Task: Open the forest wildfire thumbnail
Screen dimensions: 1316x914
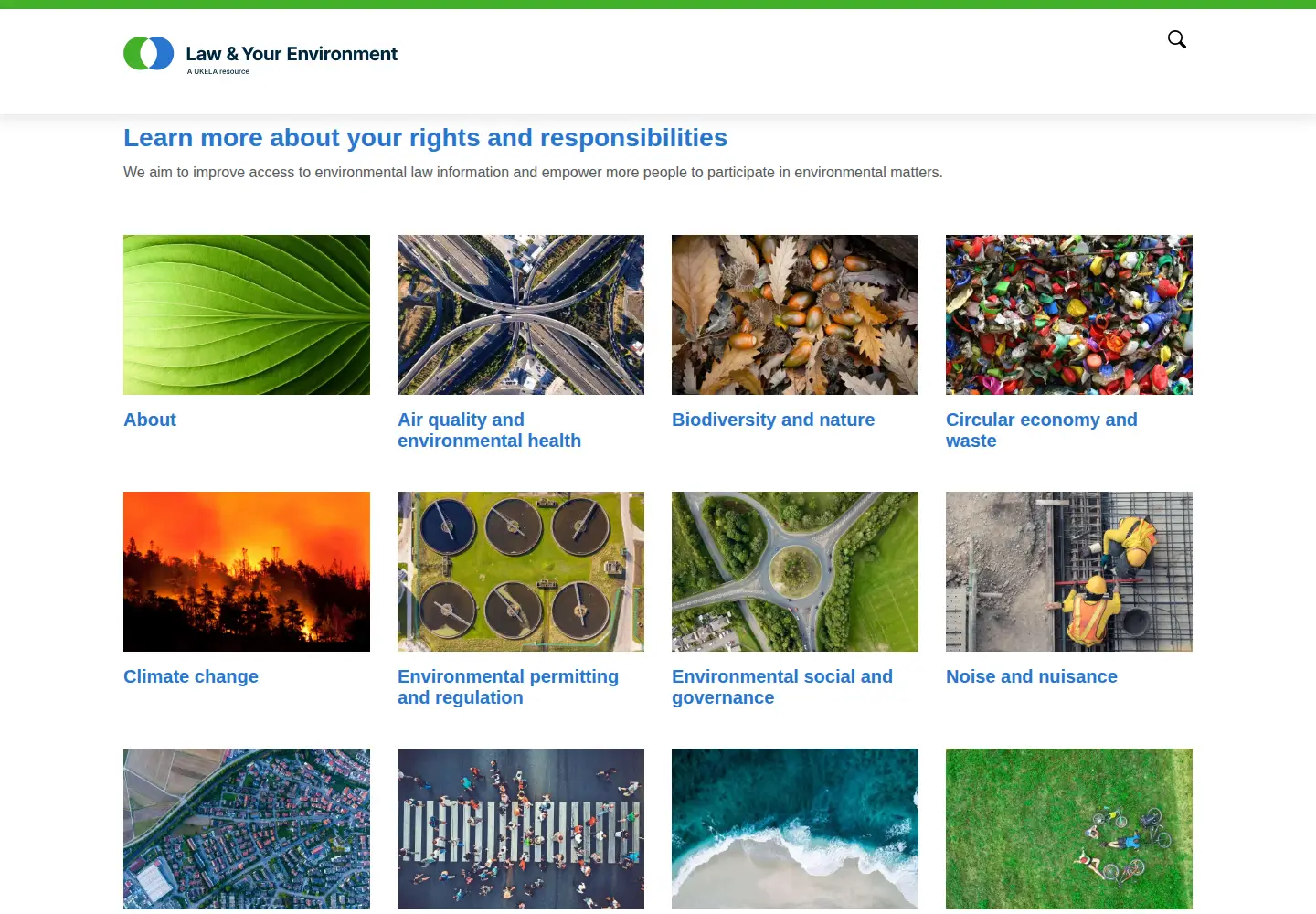Action: (x=247, y=572)
